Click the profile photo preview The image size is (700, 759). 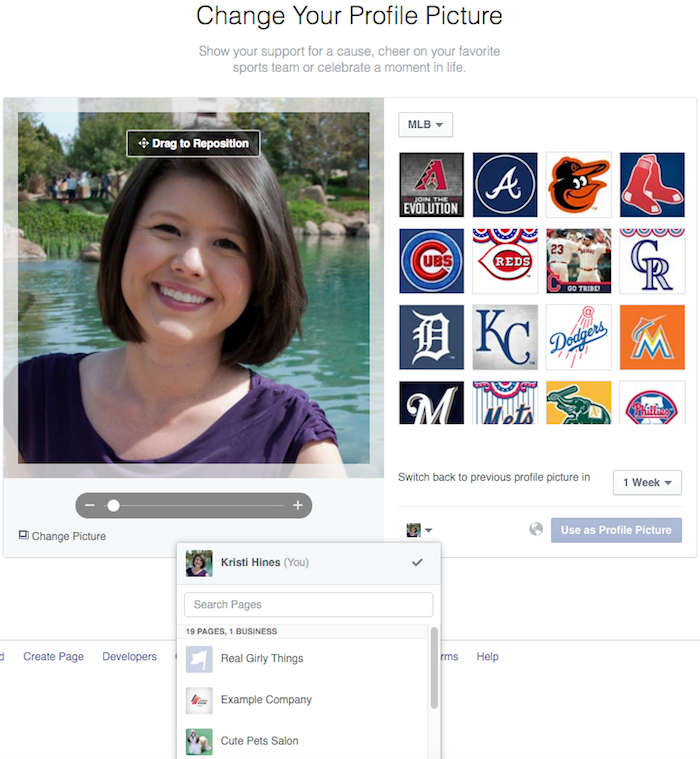click(194, 288)
